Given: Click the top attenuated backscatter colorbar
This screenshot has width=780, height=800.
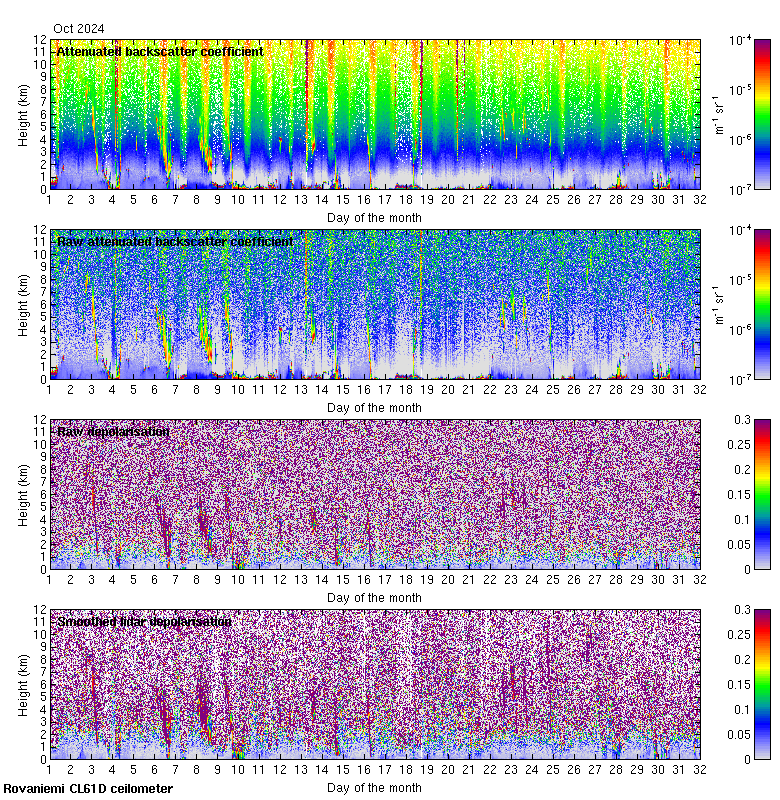Looking at the screenshot, I should pos(734,114).
